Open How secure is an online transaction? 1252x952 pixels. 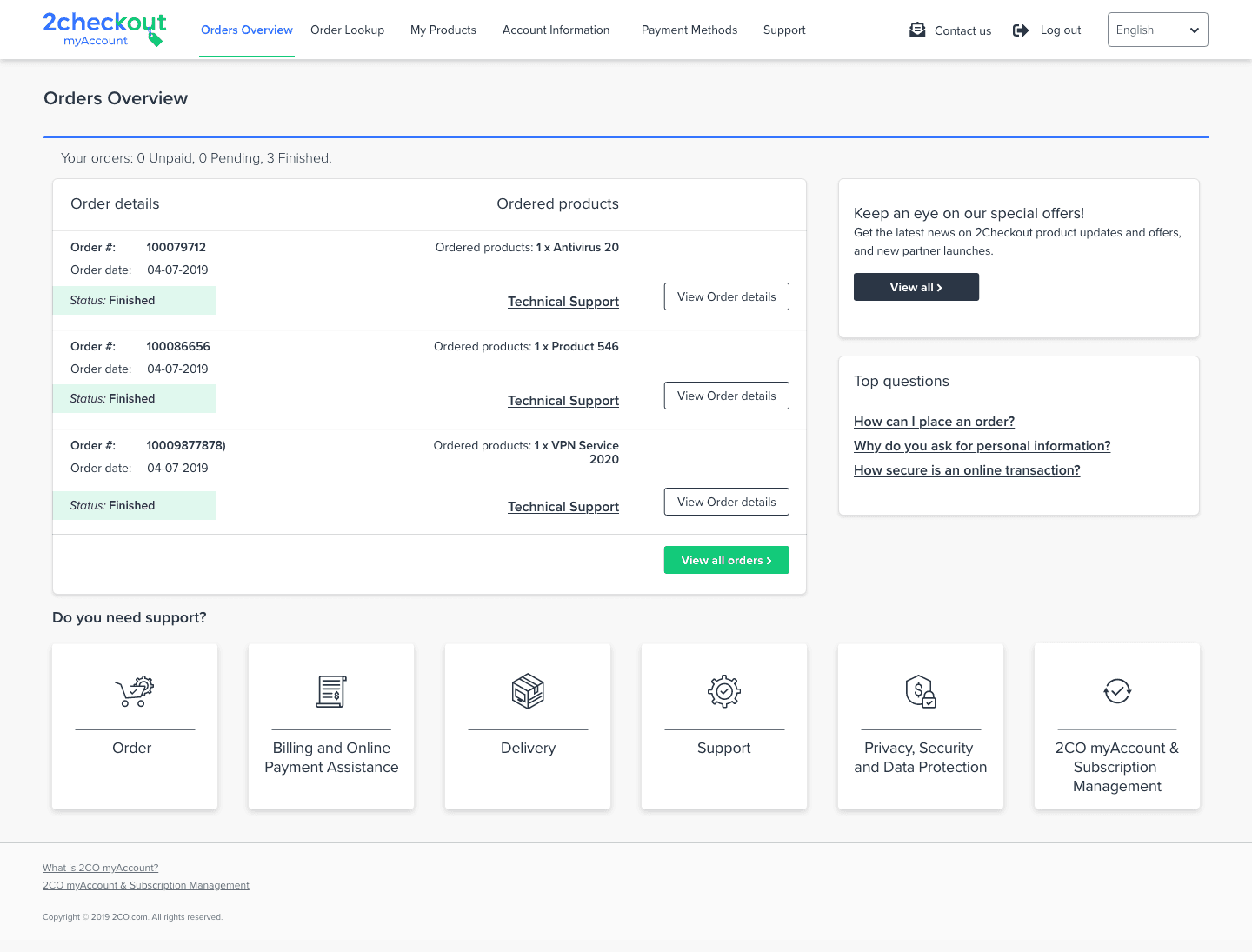coord(967,470)
